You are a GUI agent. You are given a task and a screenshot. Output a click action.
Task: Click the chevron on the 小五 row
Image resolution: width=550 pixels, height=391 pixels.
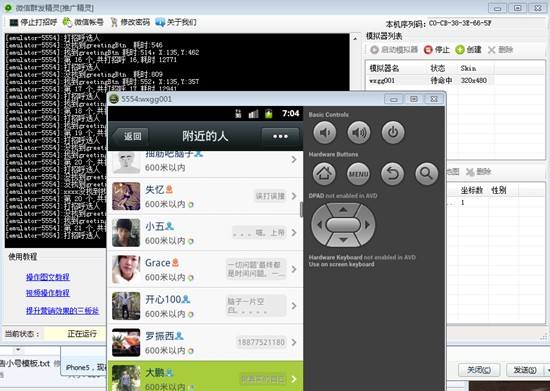[x=294, y=233]
